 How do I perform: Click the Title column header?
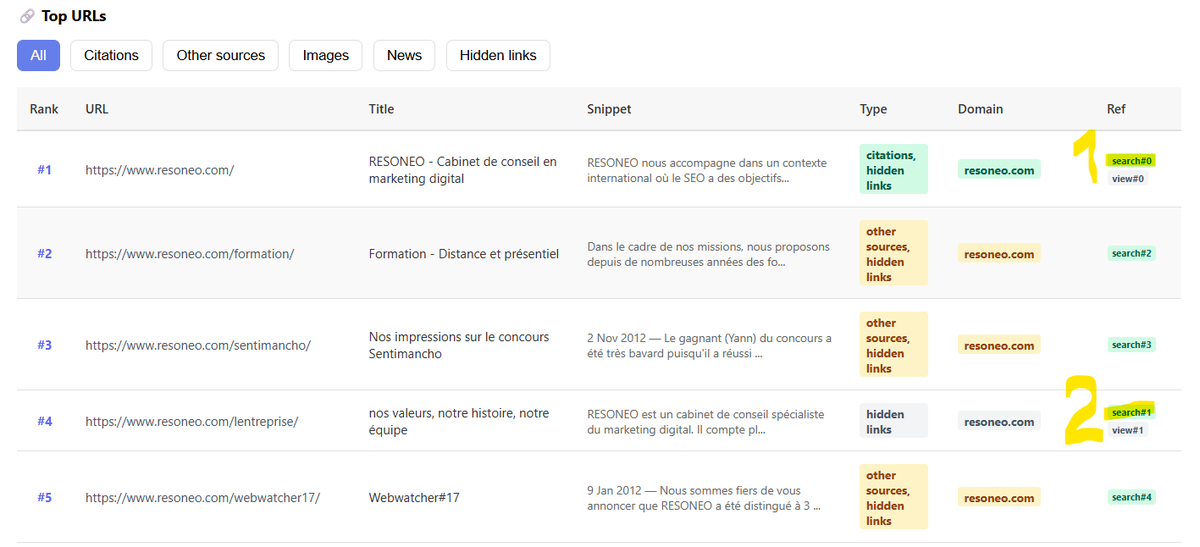(381, 109)
